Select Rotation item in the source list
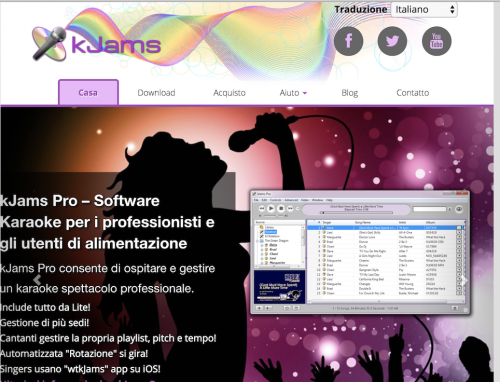 click(270, 232)
